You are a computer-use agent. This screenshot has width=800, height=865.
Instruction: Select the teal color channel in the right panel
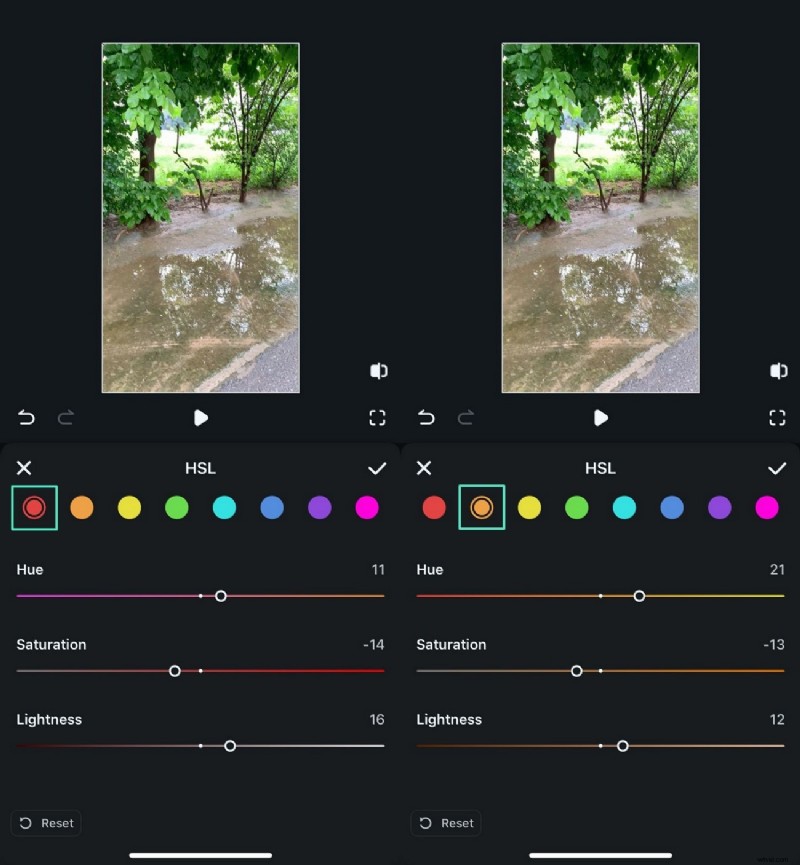[x=624, y=507]
